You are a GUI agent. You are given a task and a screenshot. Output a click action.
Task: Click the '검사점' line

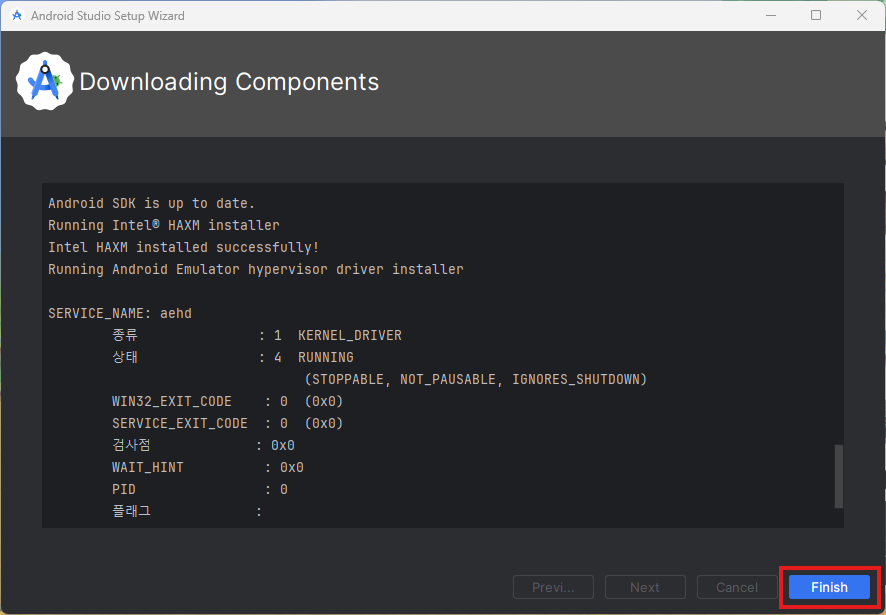pyautogui.click(x=203, y=445)
